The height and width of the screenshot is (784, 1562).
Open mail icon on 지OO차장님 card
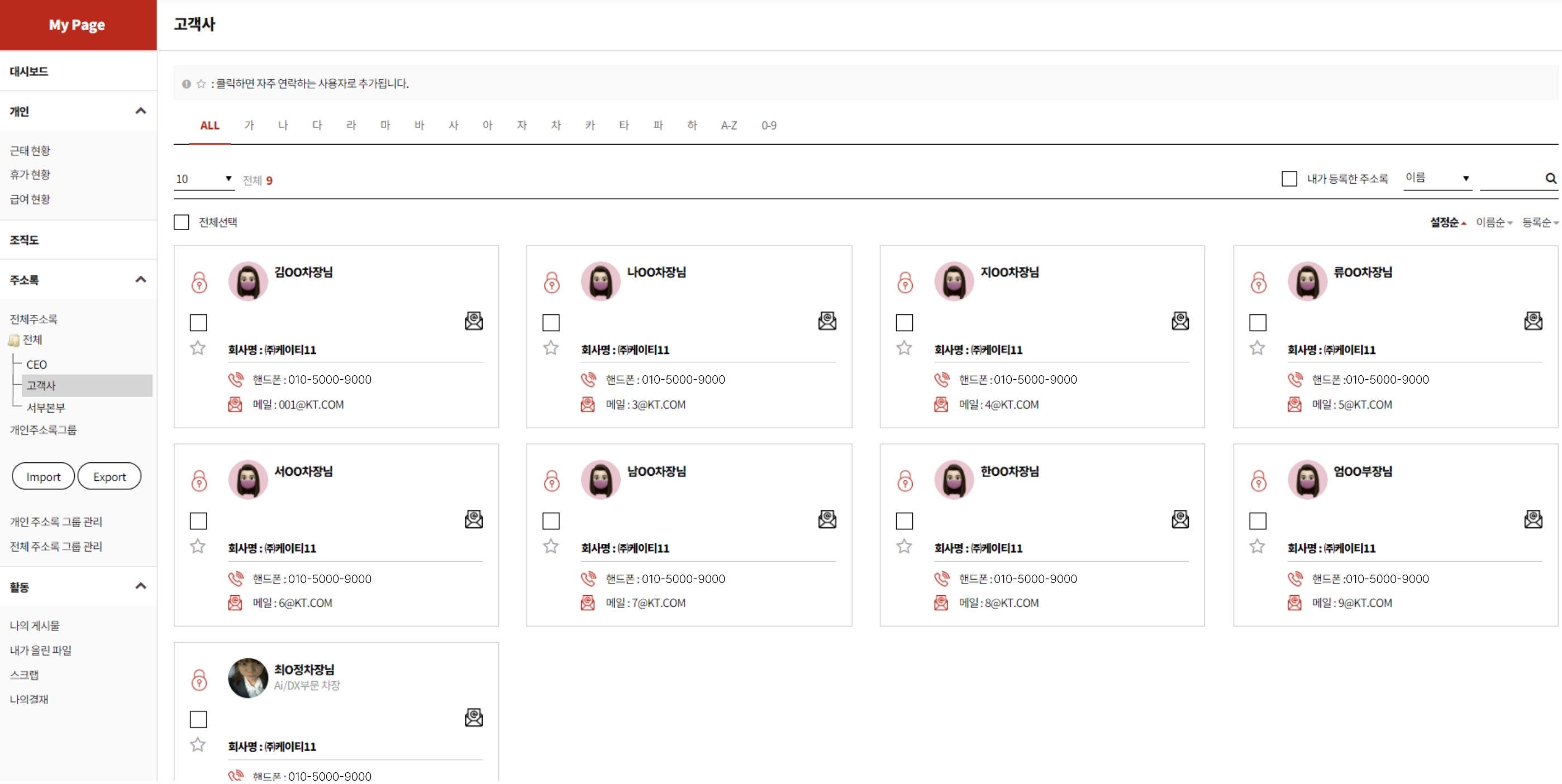pyautogui.click(x=1180, y=321)
